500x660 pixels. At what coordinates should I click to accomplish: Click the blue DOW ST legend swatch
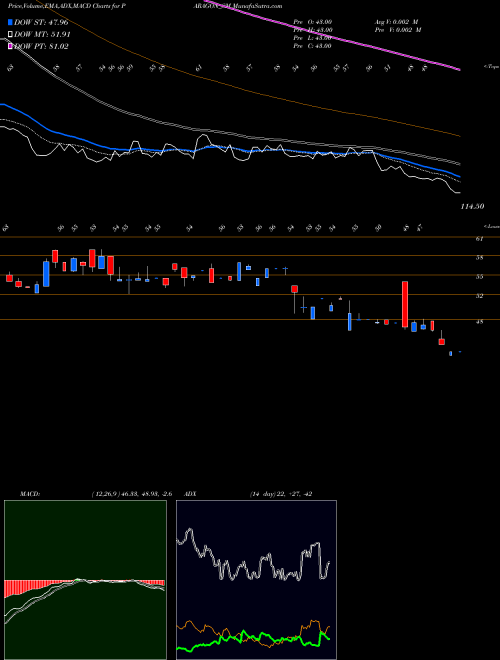(11, 23)
